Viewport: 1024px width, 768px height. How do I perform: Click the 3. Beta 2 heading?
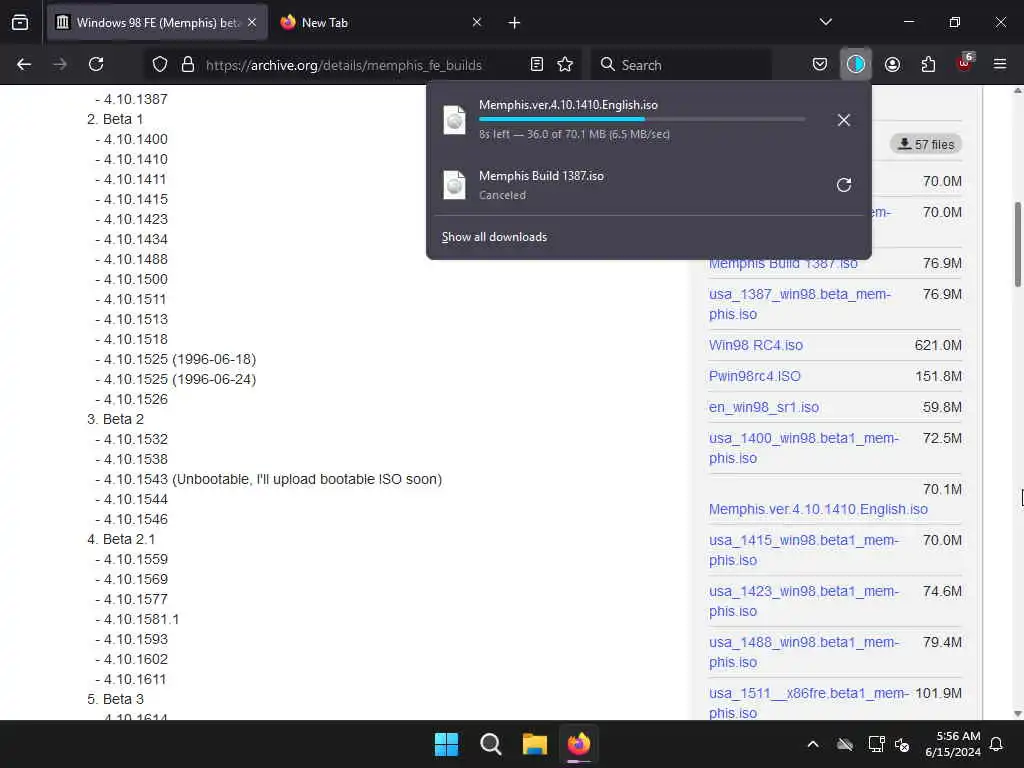click(116, 419)
